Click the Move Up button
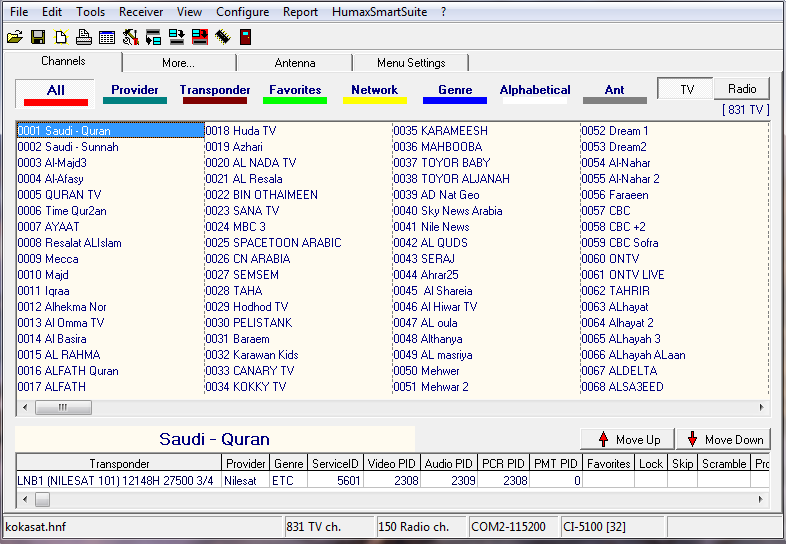This screenshot has height=544, width=786. click(627, 439)
